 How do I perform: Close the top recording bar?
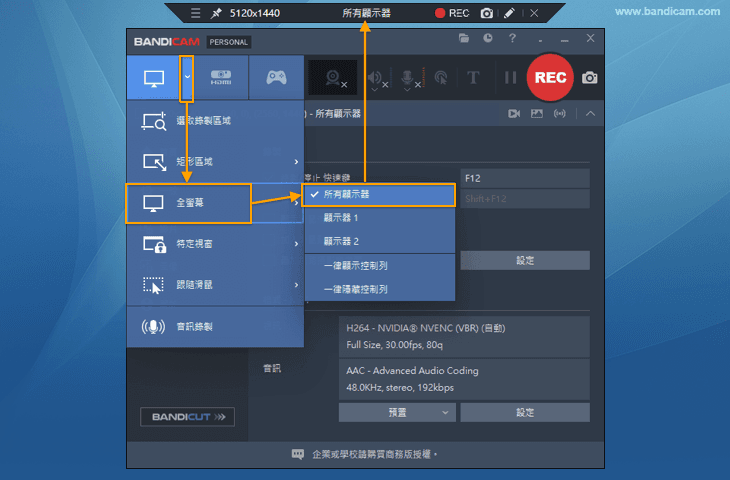coord(534,13)
